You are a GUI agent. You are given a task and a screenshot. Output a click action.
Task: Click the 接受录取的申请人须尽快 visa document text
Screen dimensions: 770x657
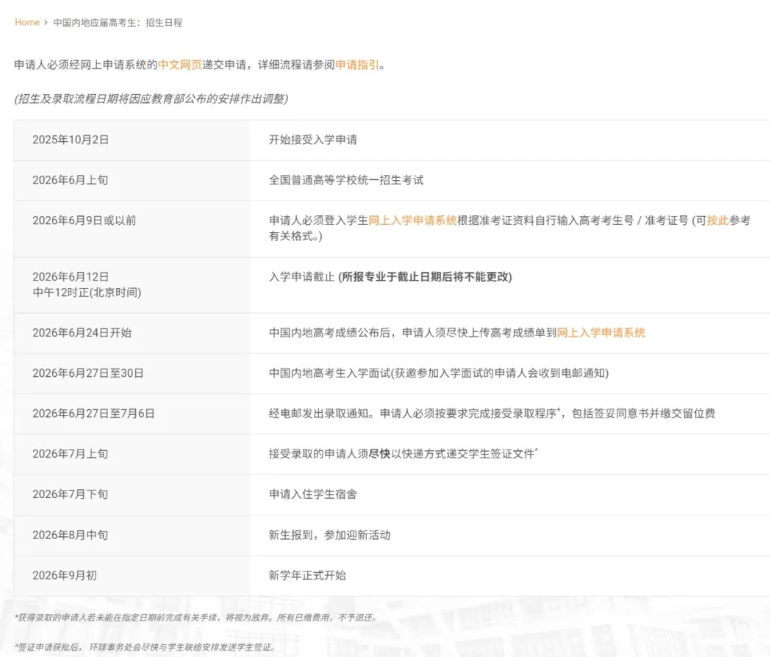[x=403, y=454]
